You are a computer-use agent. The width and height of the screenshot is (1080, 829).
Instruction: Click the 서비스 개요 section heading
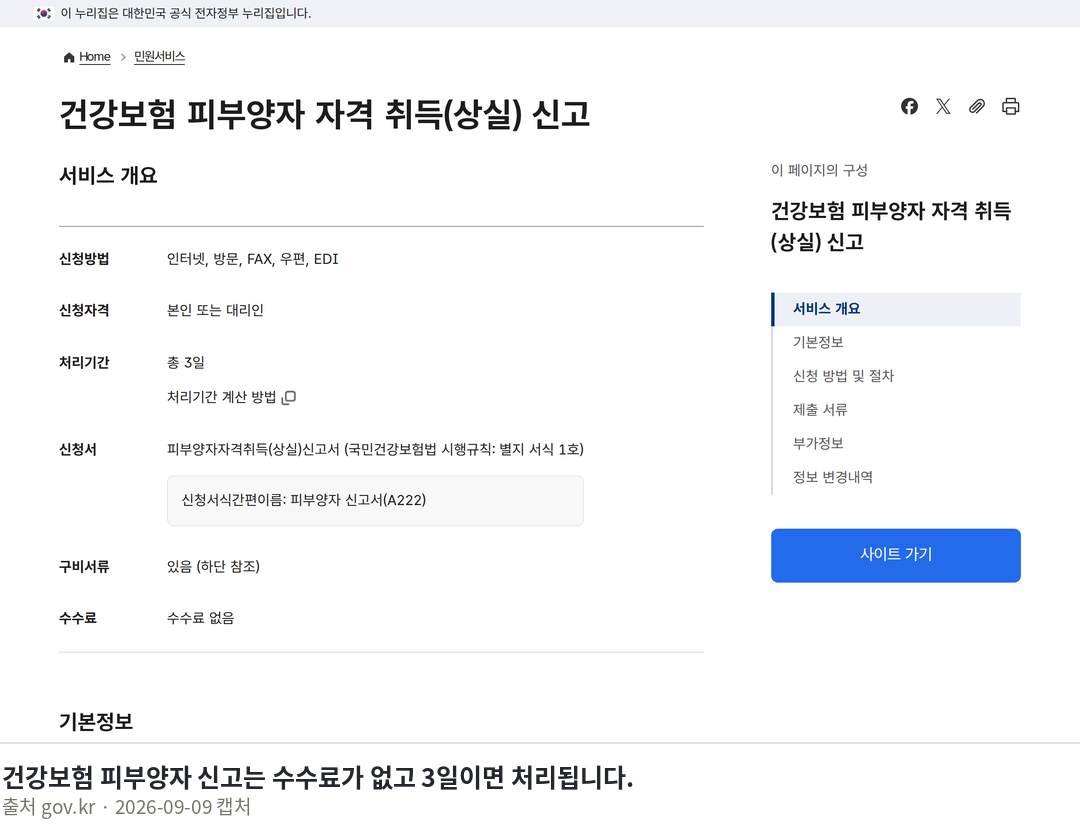[x=108, y=176]
